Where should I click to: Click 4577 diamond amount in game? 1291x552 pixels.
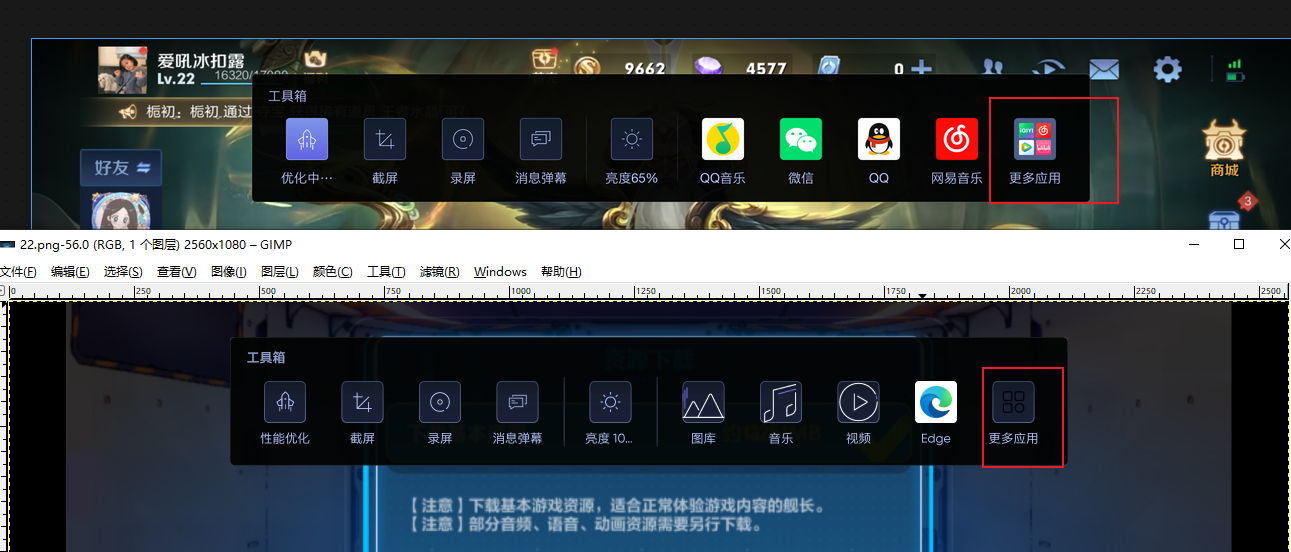[x=766, y=69]
